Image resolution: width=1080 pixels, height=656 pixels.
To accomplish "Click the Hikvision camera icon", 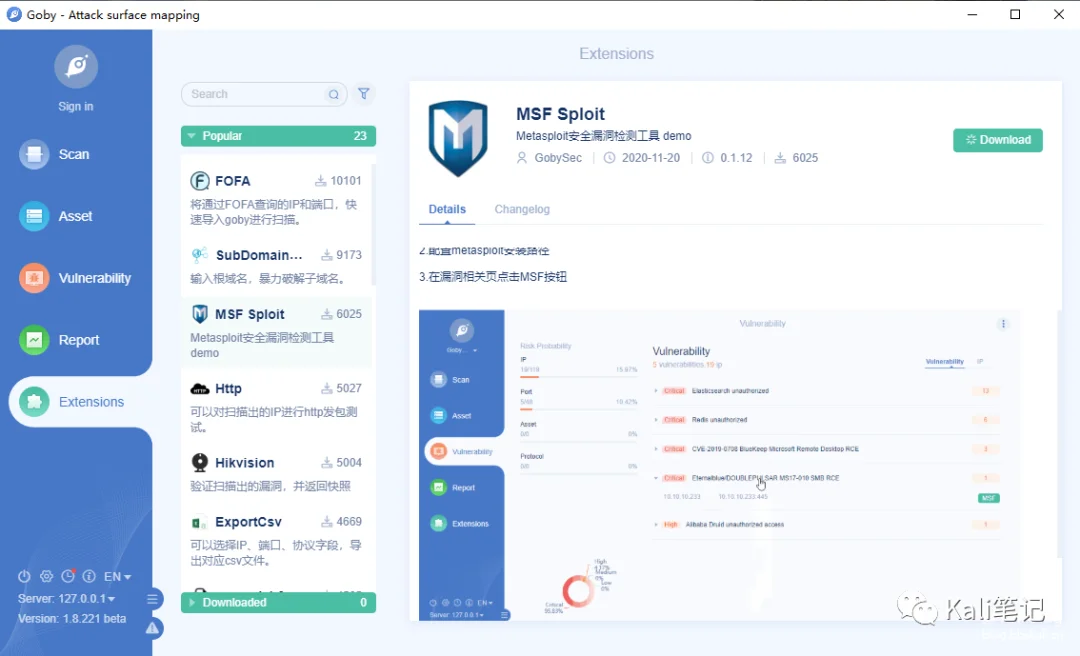I will click(x=200, y=462).
